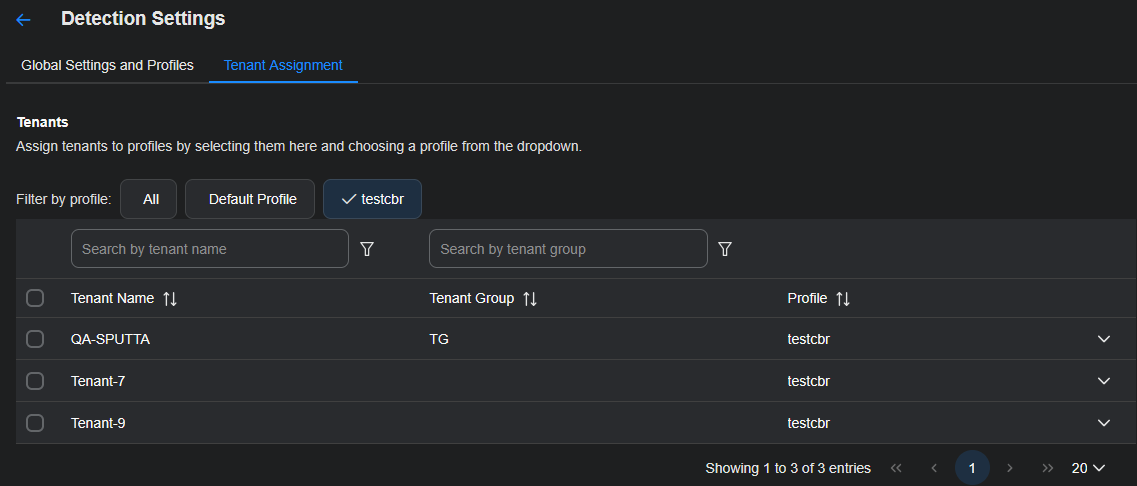
Task: Change rows per page dropdown showing 20
Action: click(x=1088, y=468)
